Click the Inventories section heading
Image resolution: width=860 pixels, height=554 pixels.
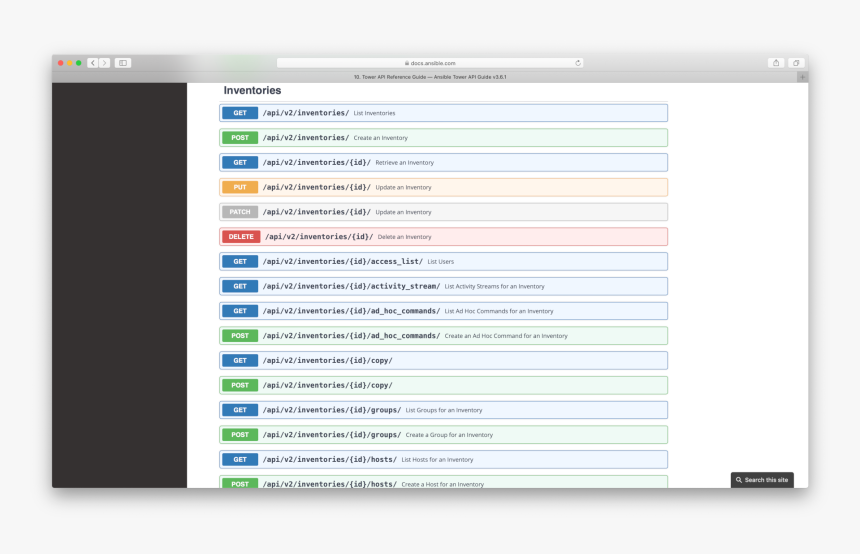(252, 91)
